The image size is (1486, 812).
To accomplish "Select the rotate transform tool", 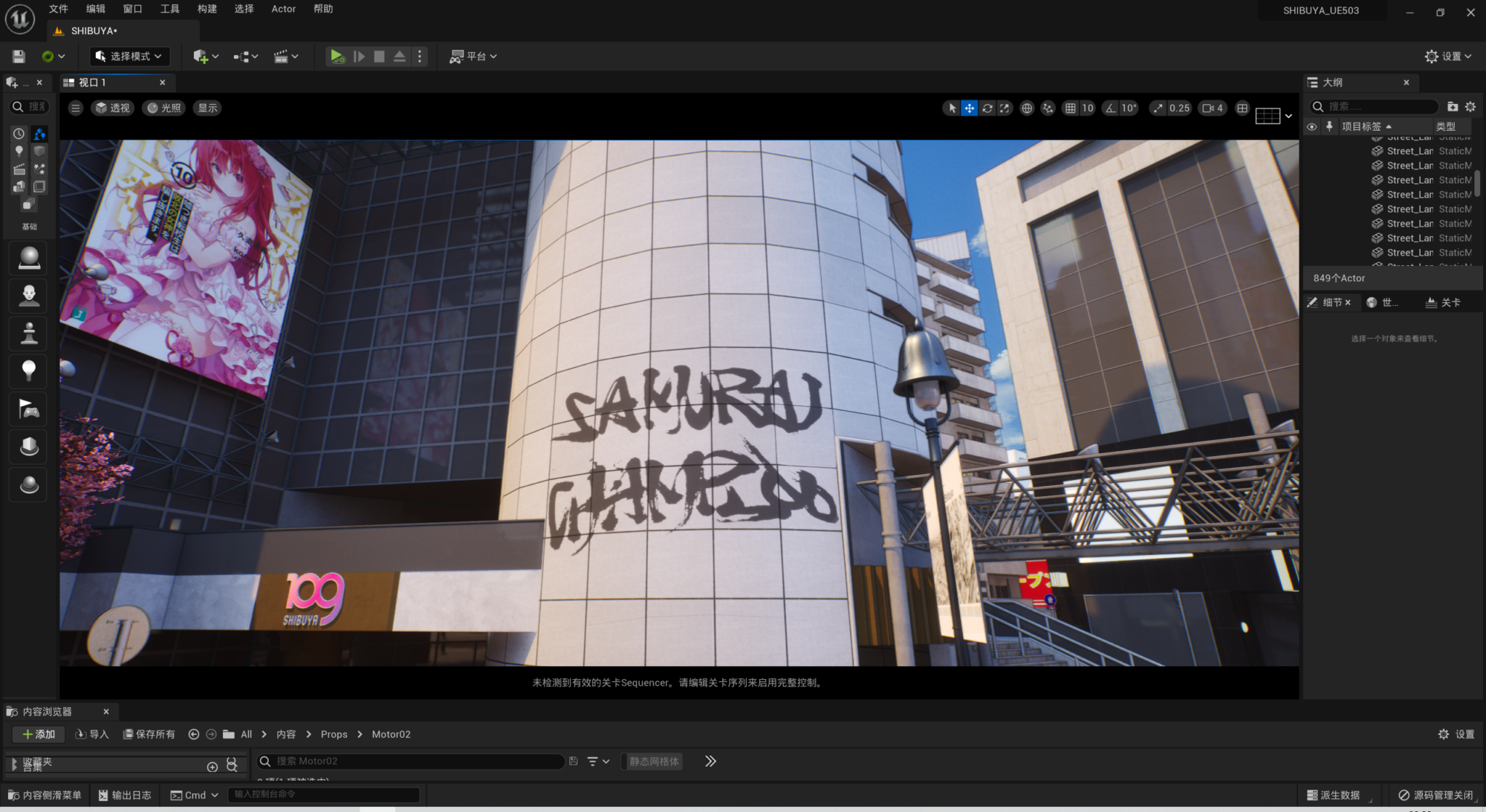I will click(x=987, y=108).
